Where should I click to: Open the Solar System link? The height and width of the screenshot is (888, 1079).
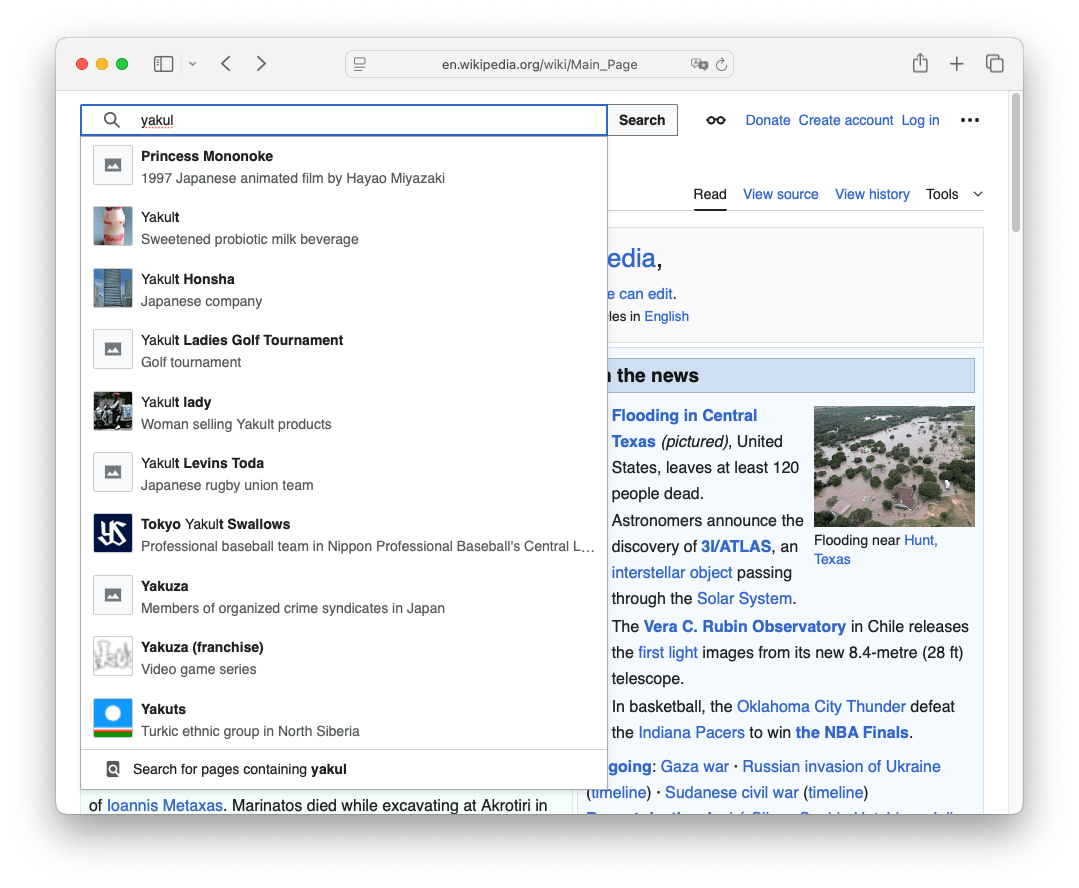pos(744,599)
